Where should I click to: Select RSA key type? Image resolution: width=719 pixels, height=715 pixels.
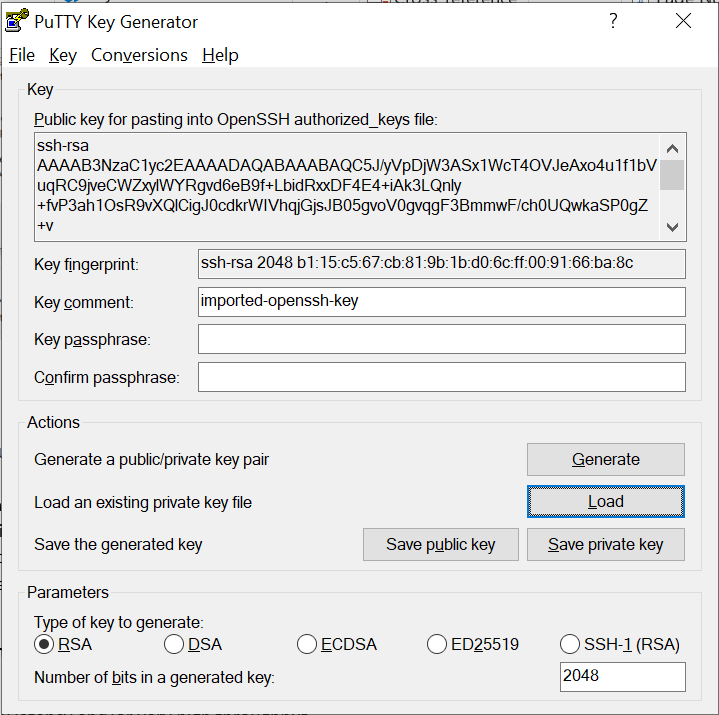(44, 644)
